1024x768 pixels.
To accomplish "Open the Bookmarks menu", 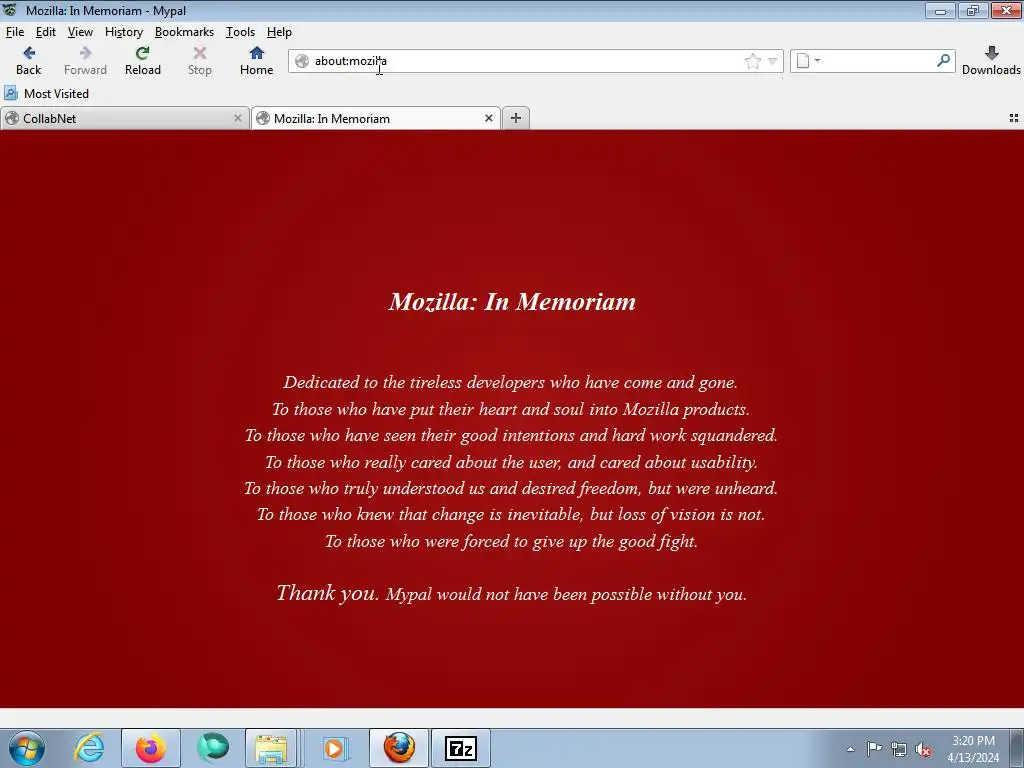I will tap(184, 32).
